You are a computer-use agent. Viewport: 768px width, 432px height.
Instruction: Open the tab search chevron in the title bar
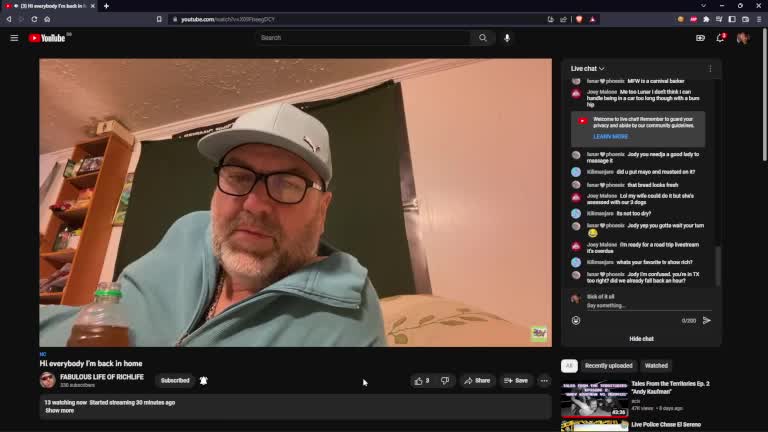[703, 6]
